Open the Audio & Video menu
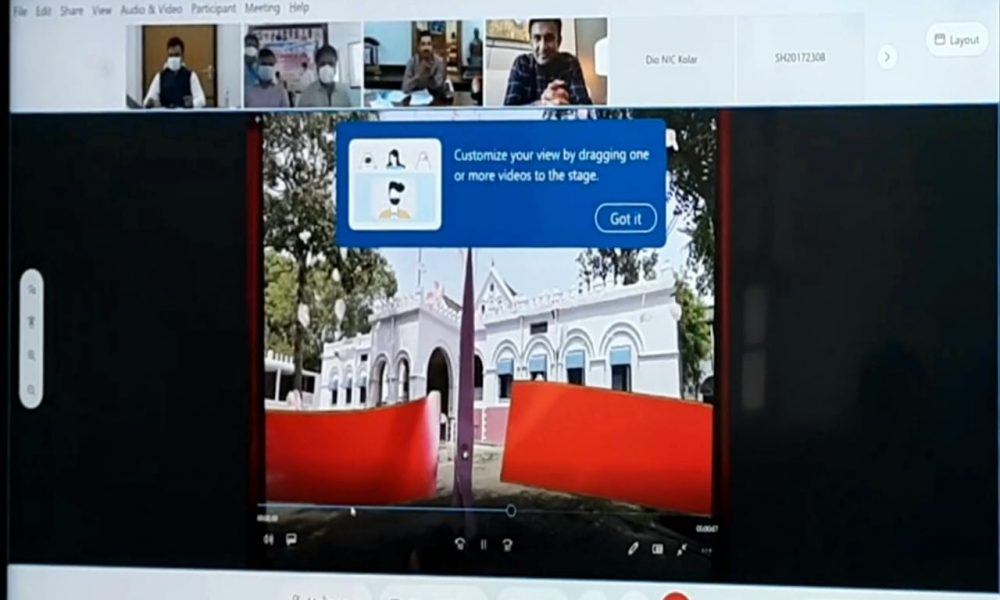1000x600 pixels. click(x=151, y=10)
